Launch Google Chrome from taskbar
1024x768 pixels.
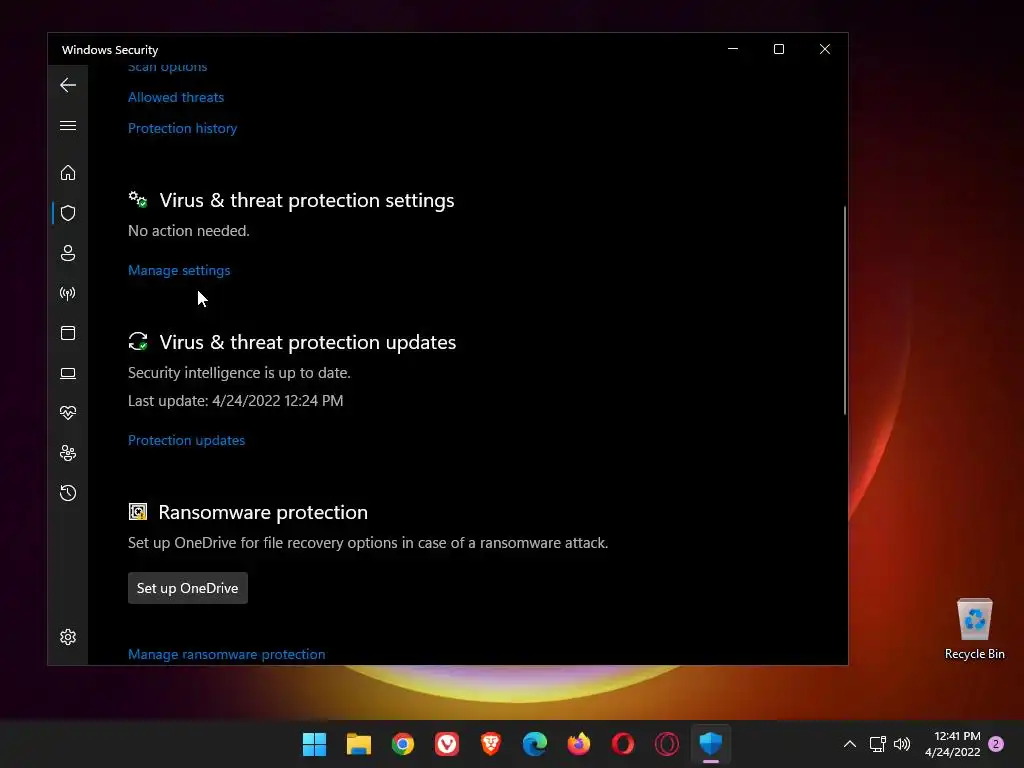[x=403, y=744]
